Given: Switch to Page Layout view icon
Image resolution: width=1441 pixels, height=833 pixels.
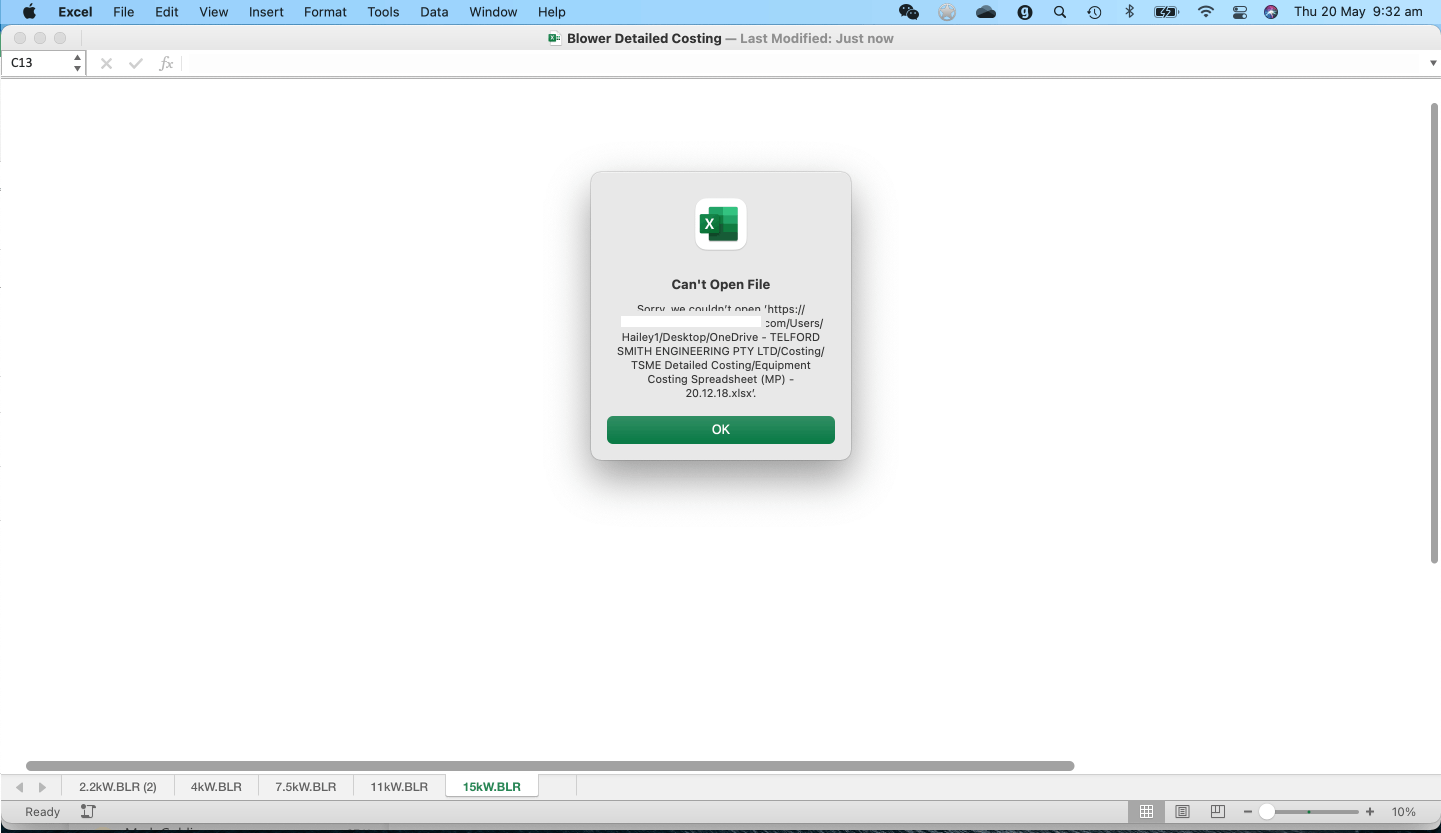Looking at the screenshot, I should pyautogui.click(x=1182, y=812).
